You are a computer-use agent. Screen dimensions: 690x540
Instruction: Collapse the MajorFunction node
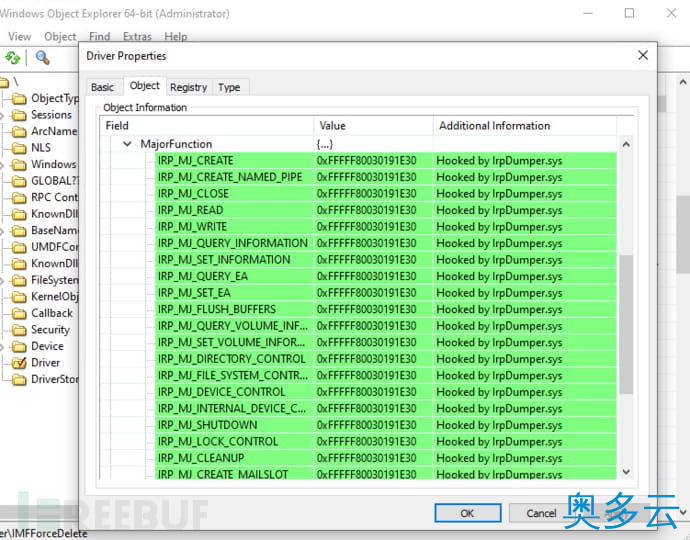(127, 144)
